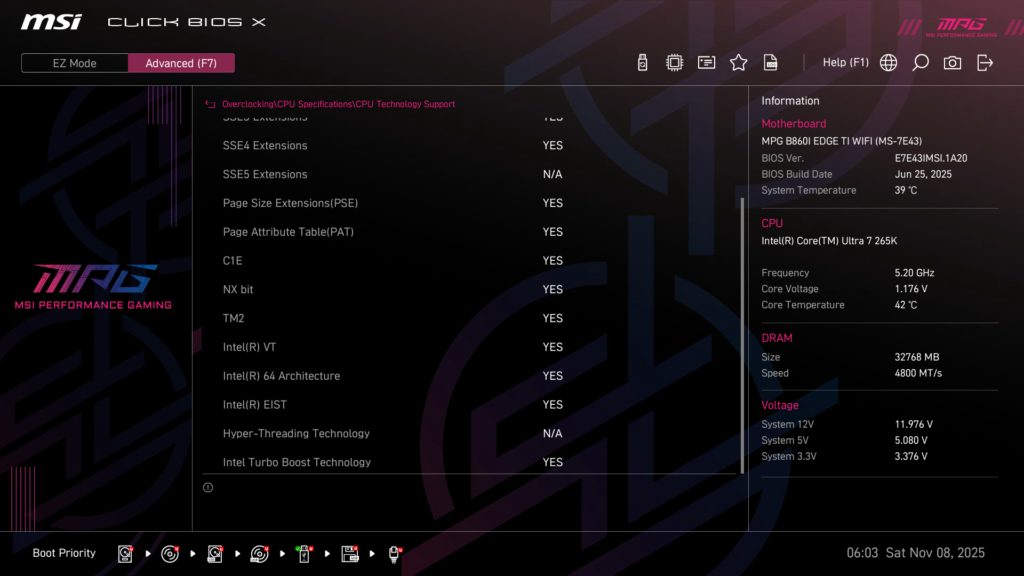The height and width of the screenshot is (576, 1024).
Task: Click the info circle icon below the list
Action: point(208,487)
